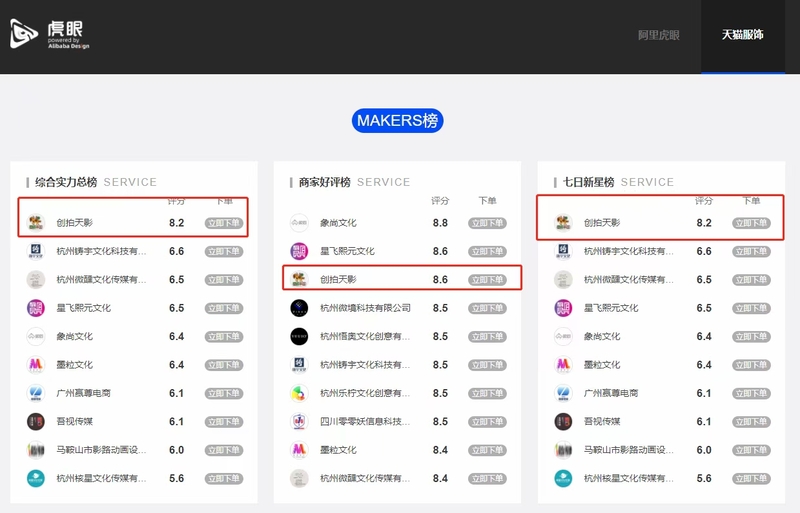Viewport: 800px width, 513px height.
Task: Open 吾视传媒 name in 综合实力总榜
Action: coord(74,422)
